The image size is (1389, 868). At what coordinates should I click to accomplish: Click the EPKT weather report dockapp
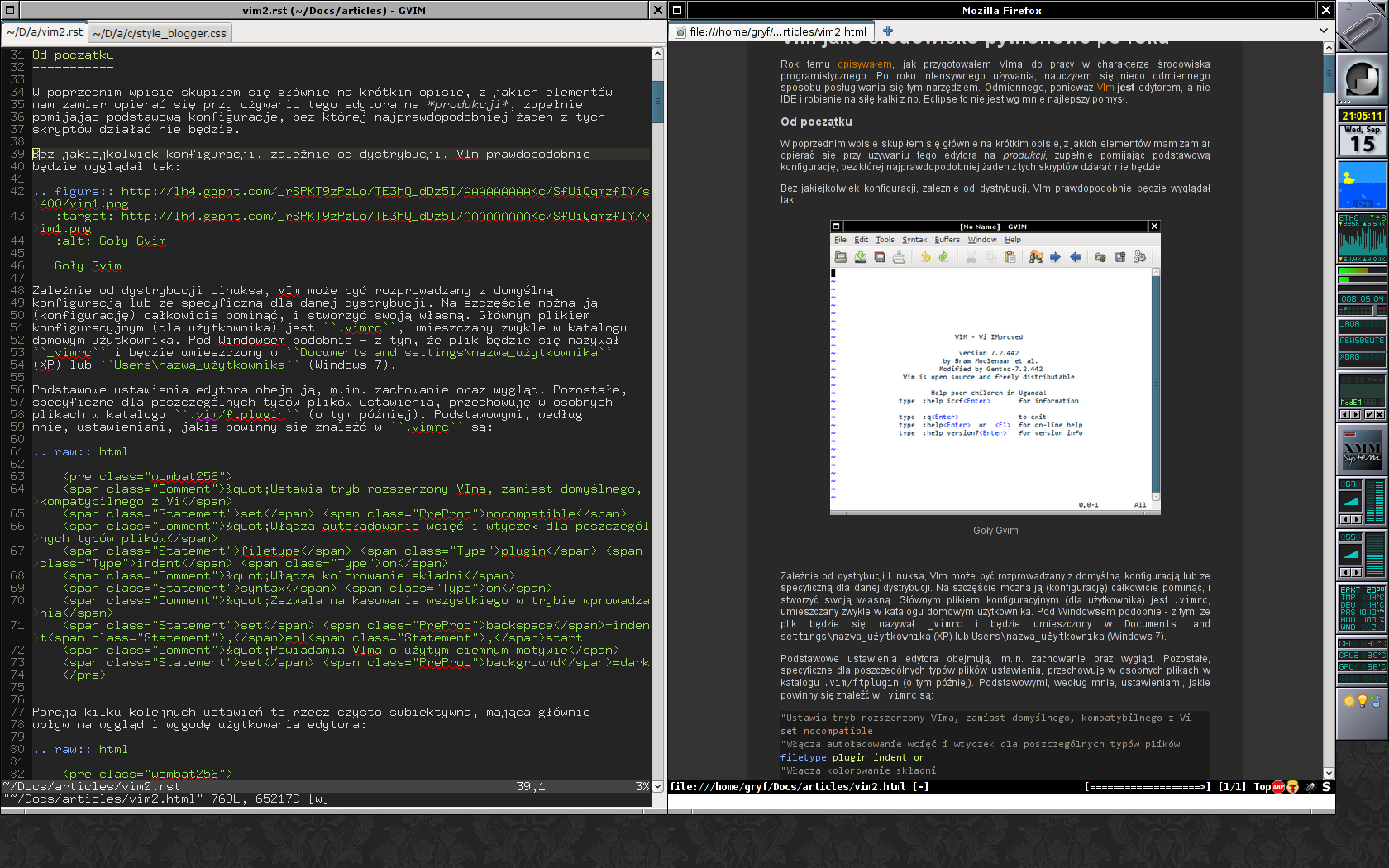(x=1362, y=608)
